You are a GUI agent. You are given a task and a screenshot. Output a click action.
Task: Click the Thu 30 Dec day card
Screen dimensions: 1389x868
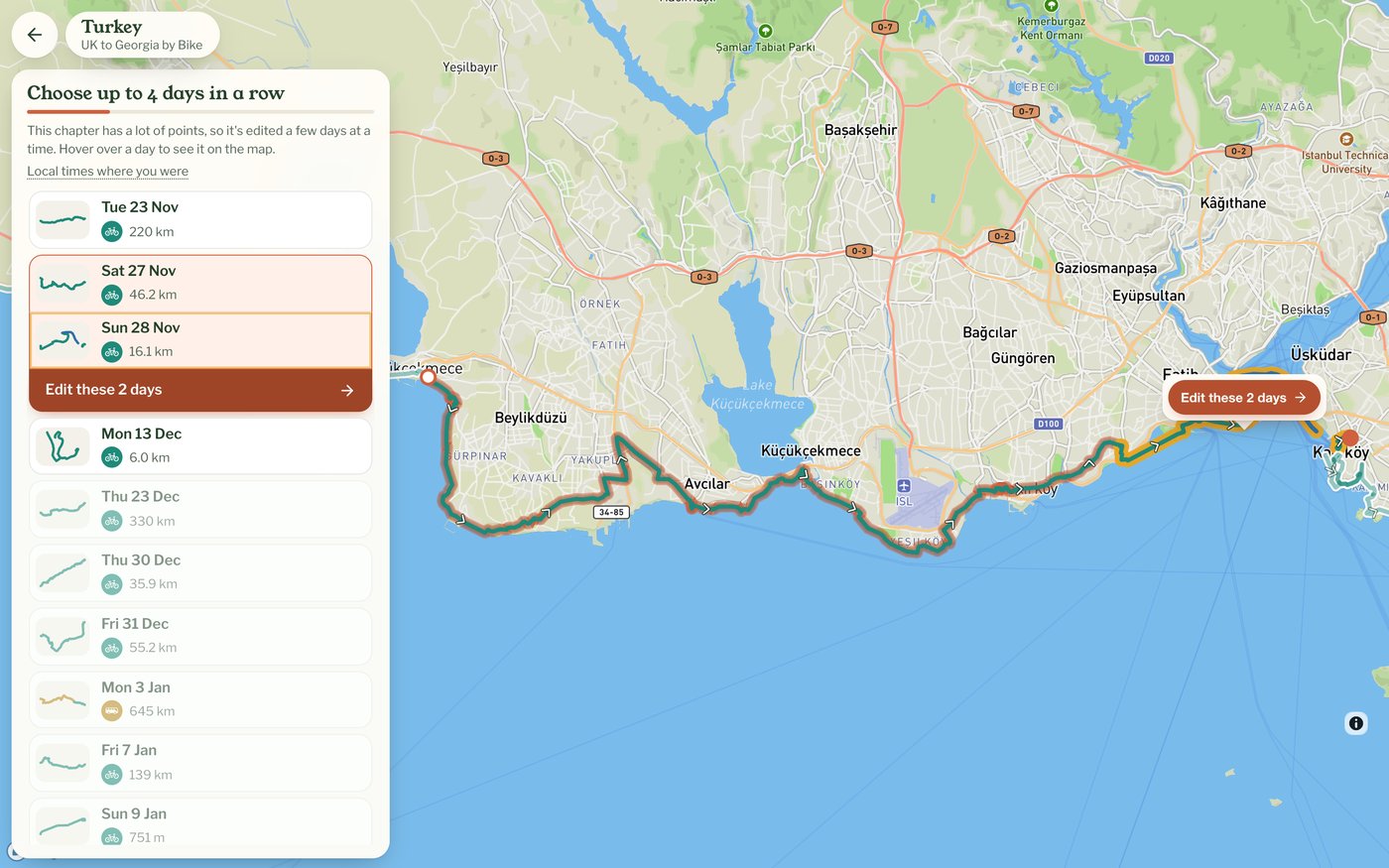pyautogui.click(x=200, y=573)
